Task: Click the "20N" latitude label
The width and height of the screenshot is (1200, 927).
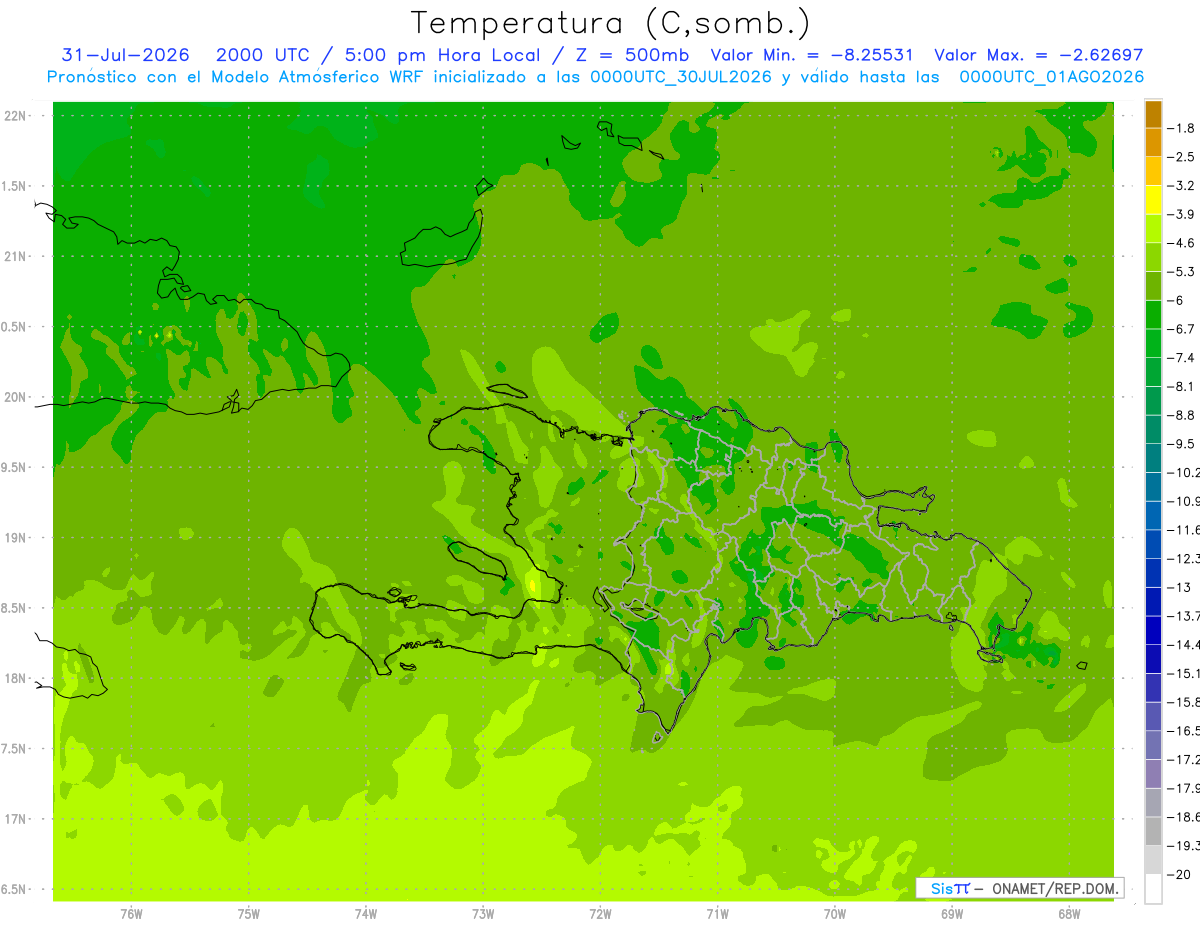Action: pyautogui.click(x=15, y=397)
